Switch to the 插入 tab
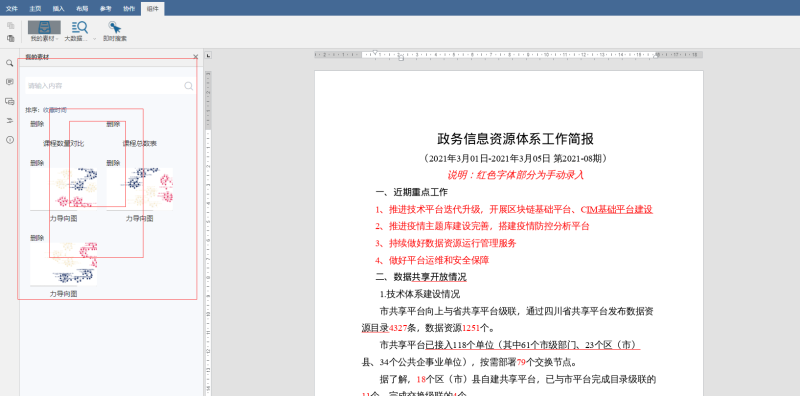 (x=59, y=9)
